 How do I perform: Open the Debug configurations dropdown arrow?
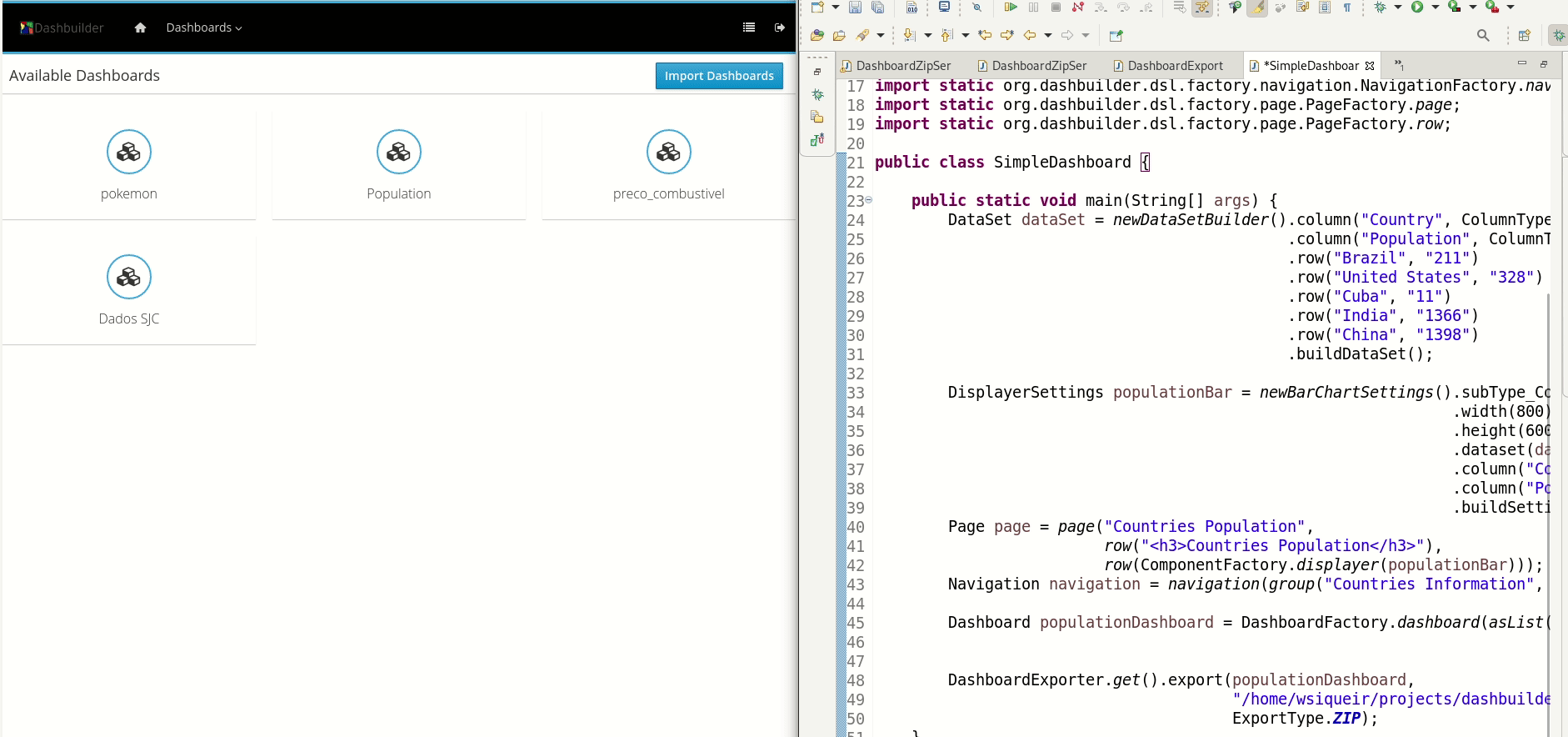(x=1398, y=8)
